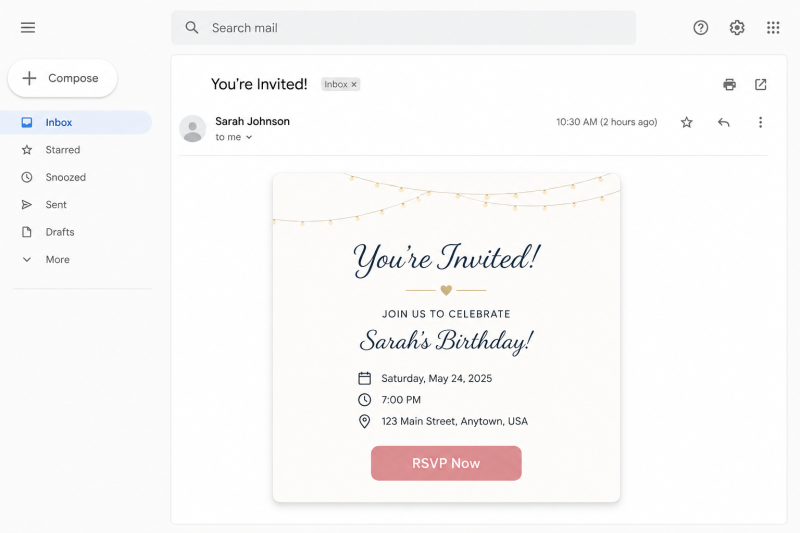Reply to Sarah Johnson using the arrow icon

click(723, 122)
